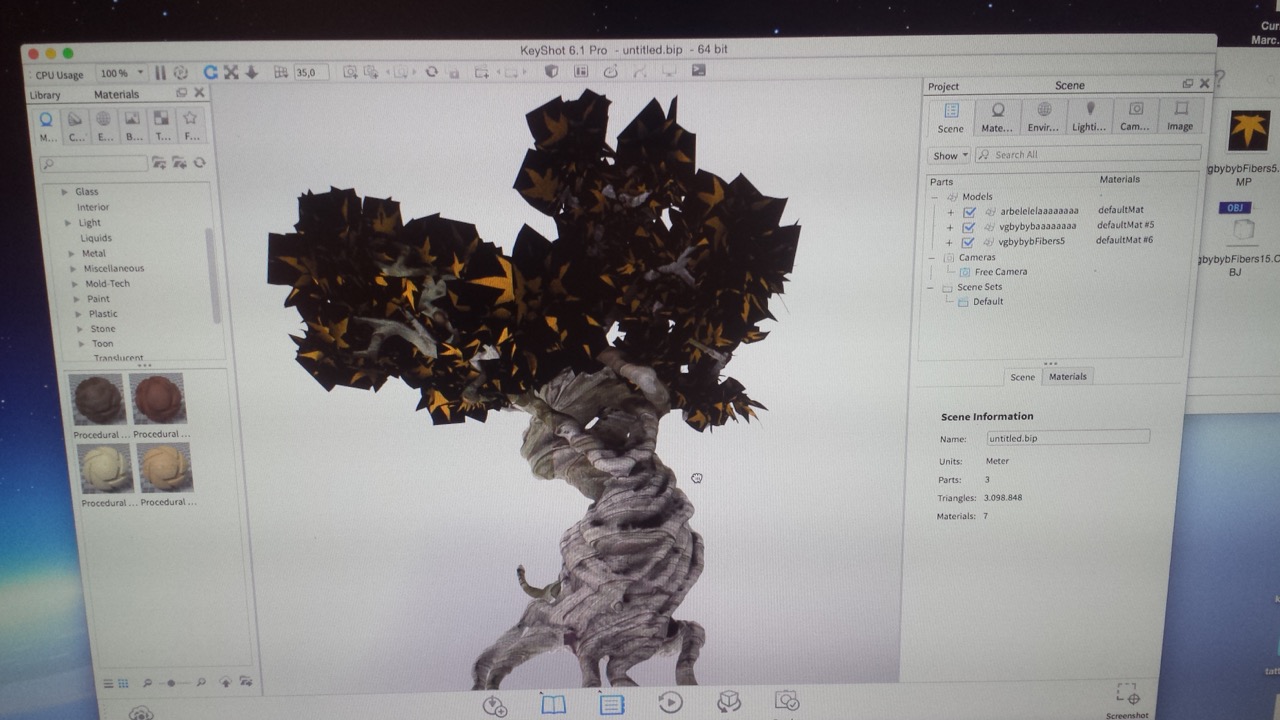Uncheck visibility of arbelelelaaaaaaaa model
This screenshot has height=720, width=1280.
point(968,212)
